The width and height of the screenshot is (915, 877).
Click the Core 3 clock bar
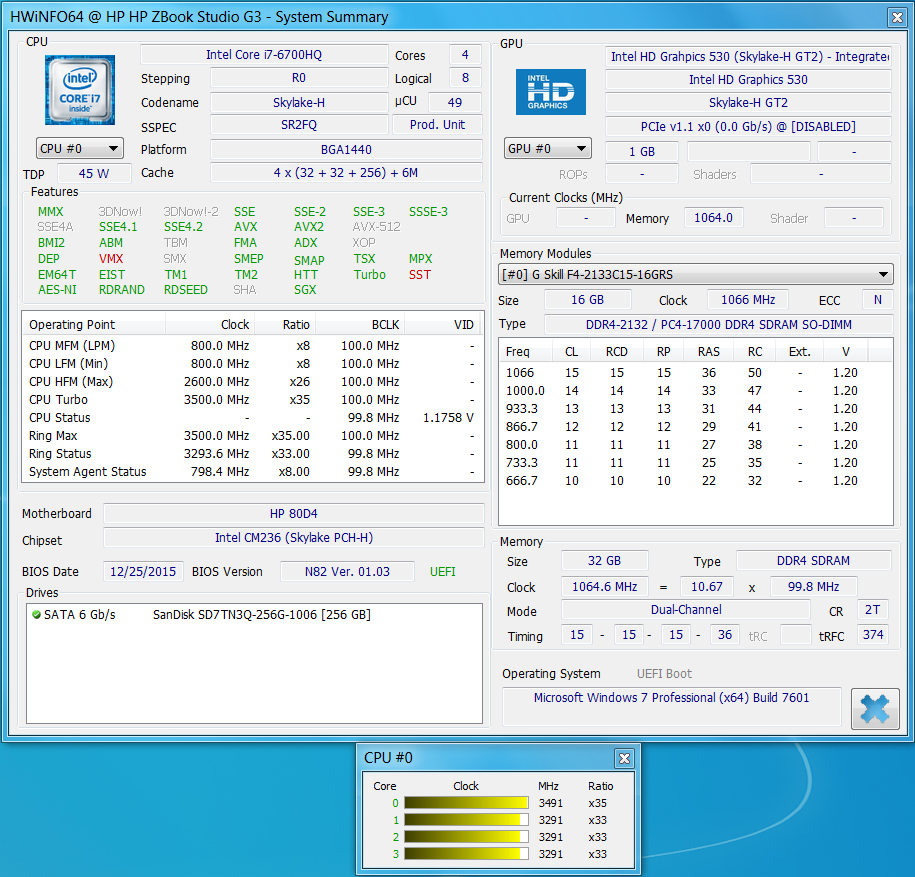(466, 854)
